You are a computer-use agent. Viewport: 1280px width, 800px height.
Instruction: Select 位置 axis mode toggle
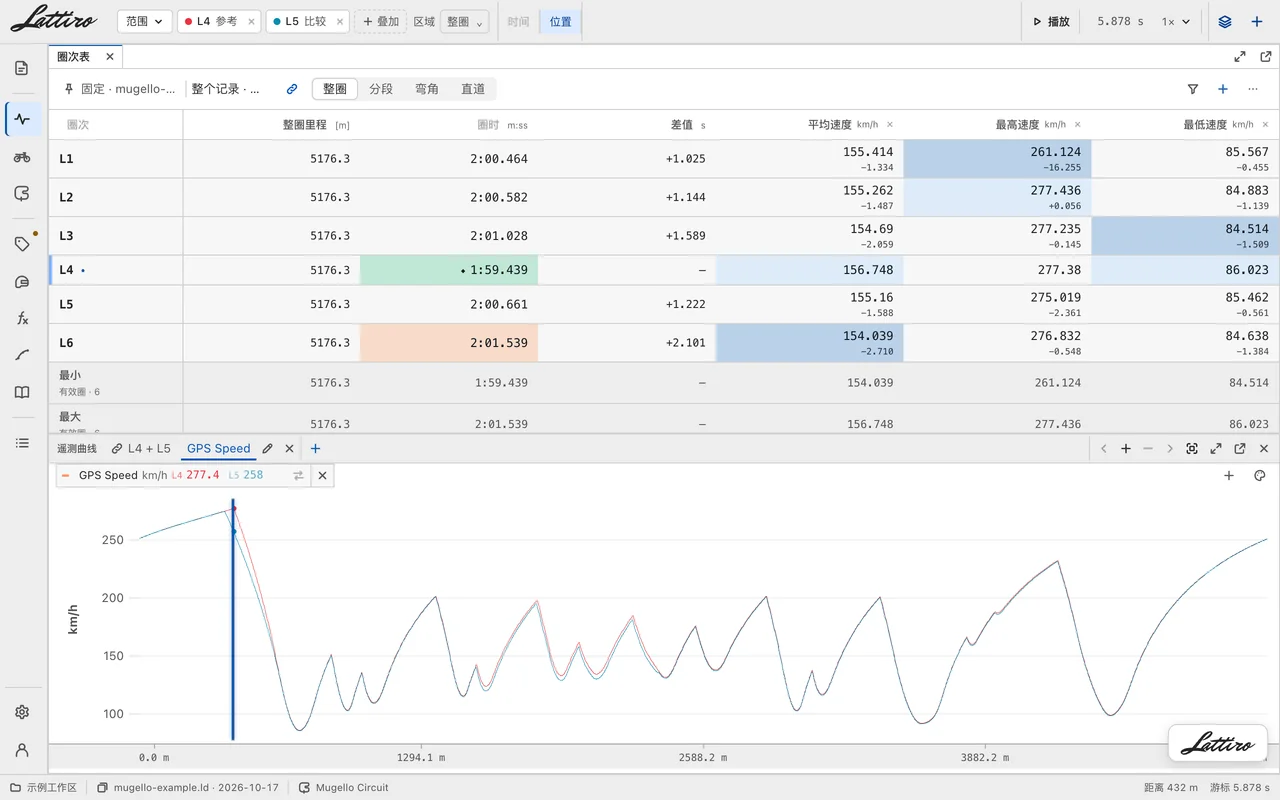click(x=561, y=21)
